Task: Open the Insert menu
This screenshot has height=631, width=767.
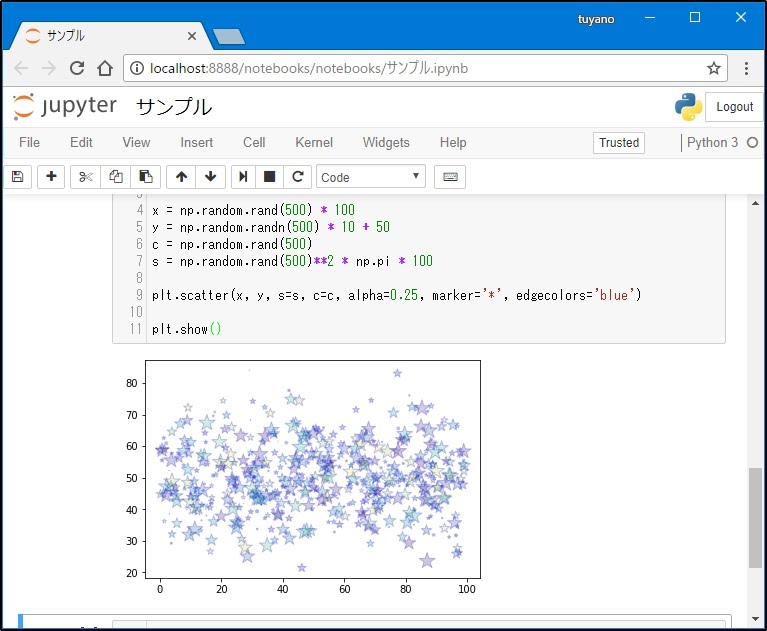Action: (x=197, y=142)
